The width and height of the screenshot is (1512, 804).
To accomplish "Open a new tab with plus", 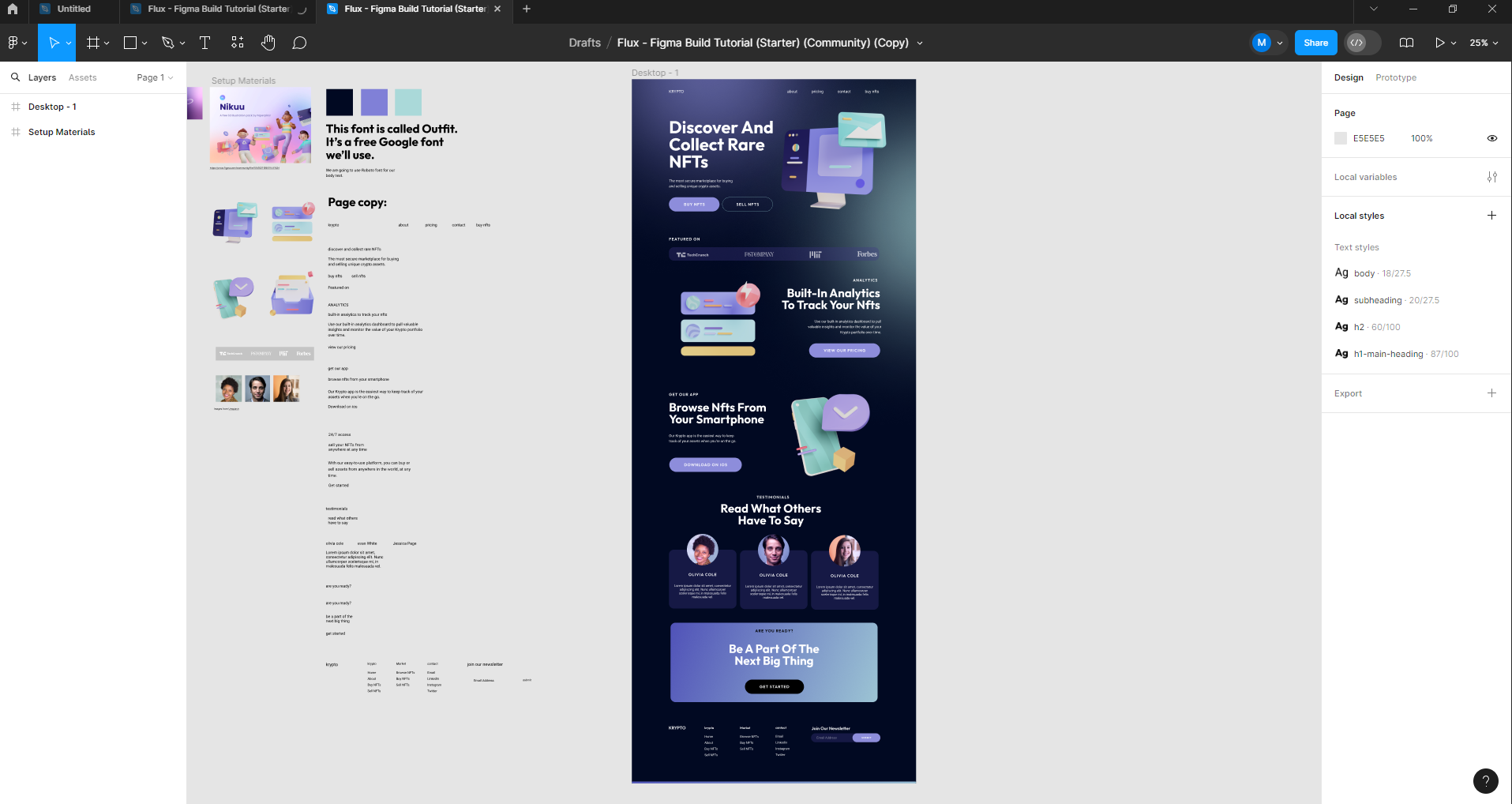I will (527, 9).
